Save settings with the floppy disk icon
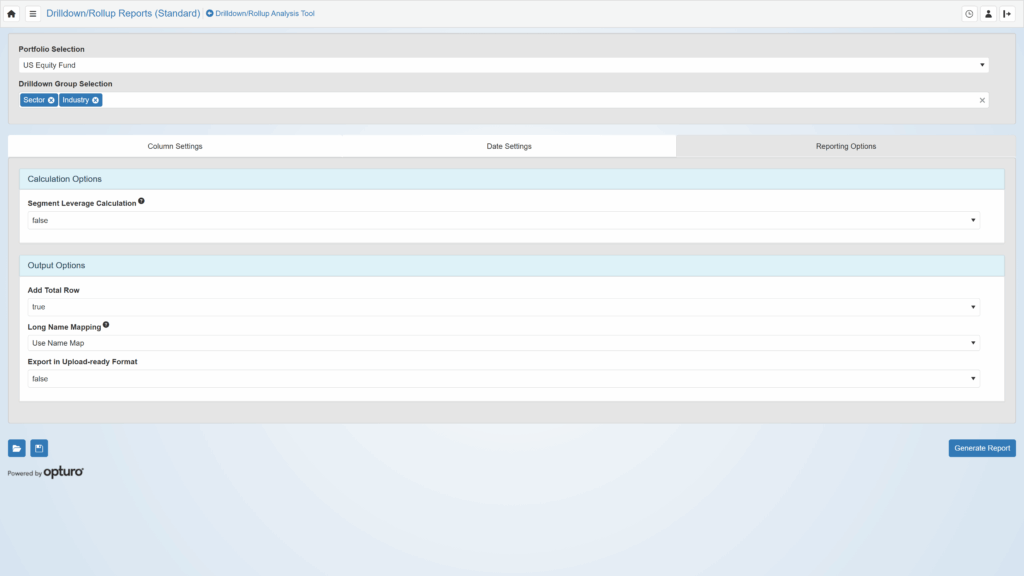Image resolution: width=1024 pixels, height=576 pixels. (x=39, y=448)
